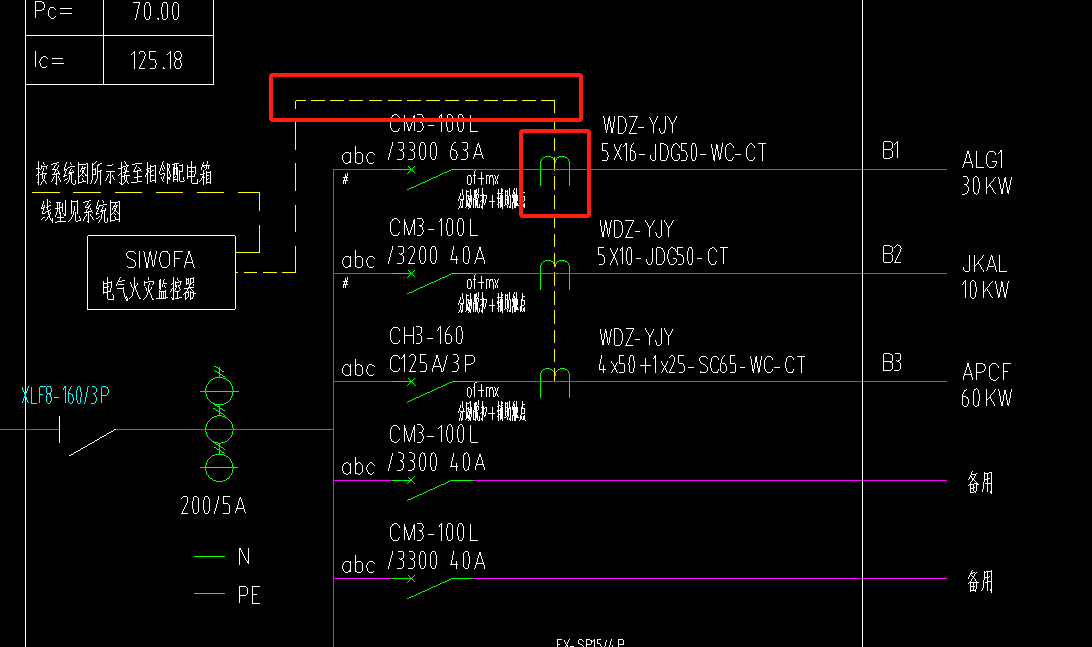Select the C125A/3P rating text

(x=432, y=364)
